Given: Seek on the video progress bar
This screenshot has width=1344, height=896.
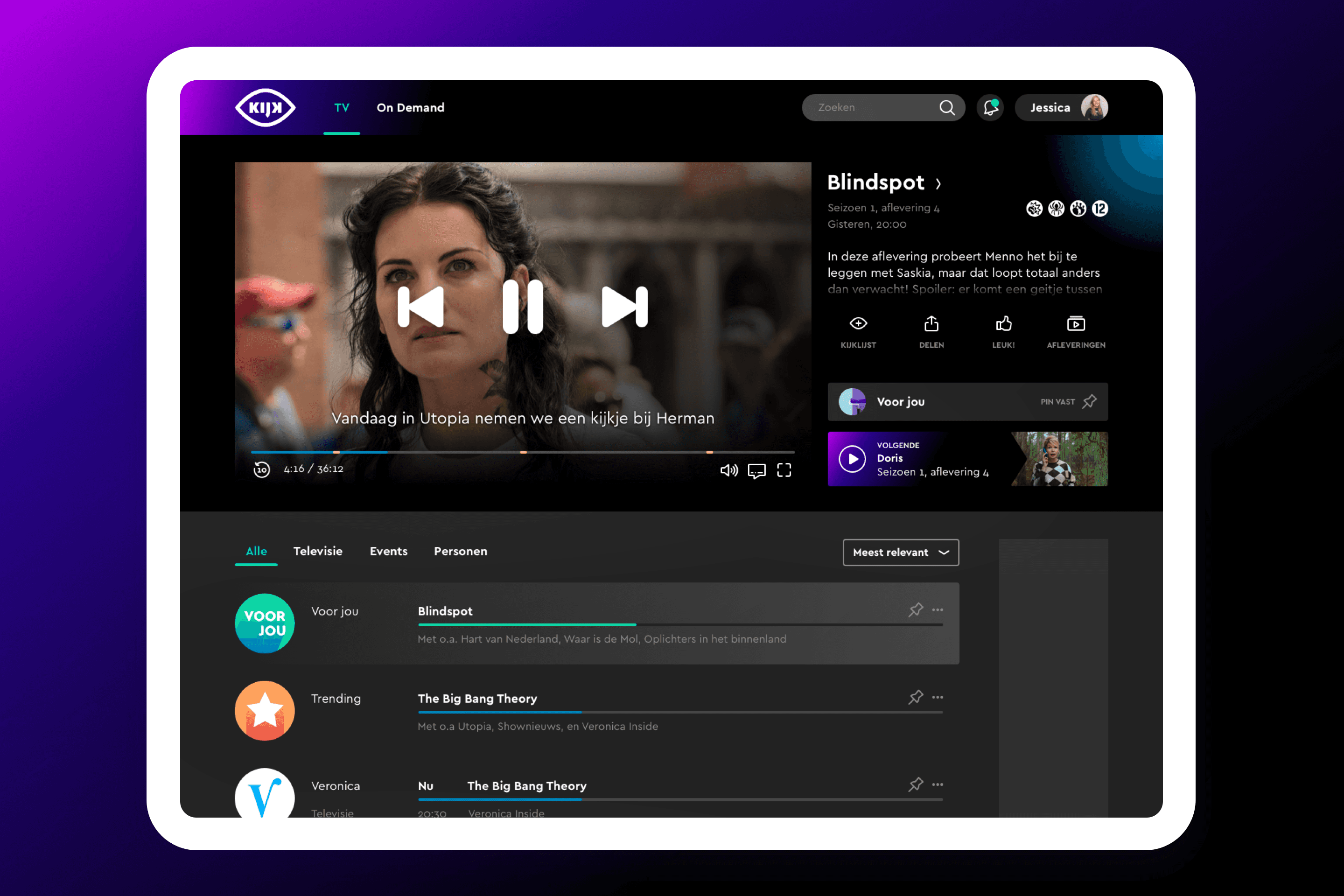Looking at the screenshot, I should pos(523,452).
